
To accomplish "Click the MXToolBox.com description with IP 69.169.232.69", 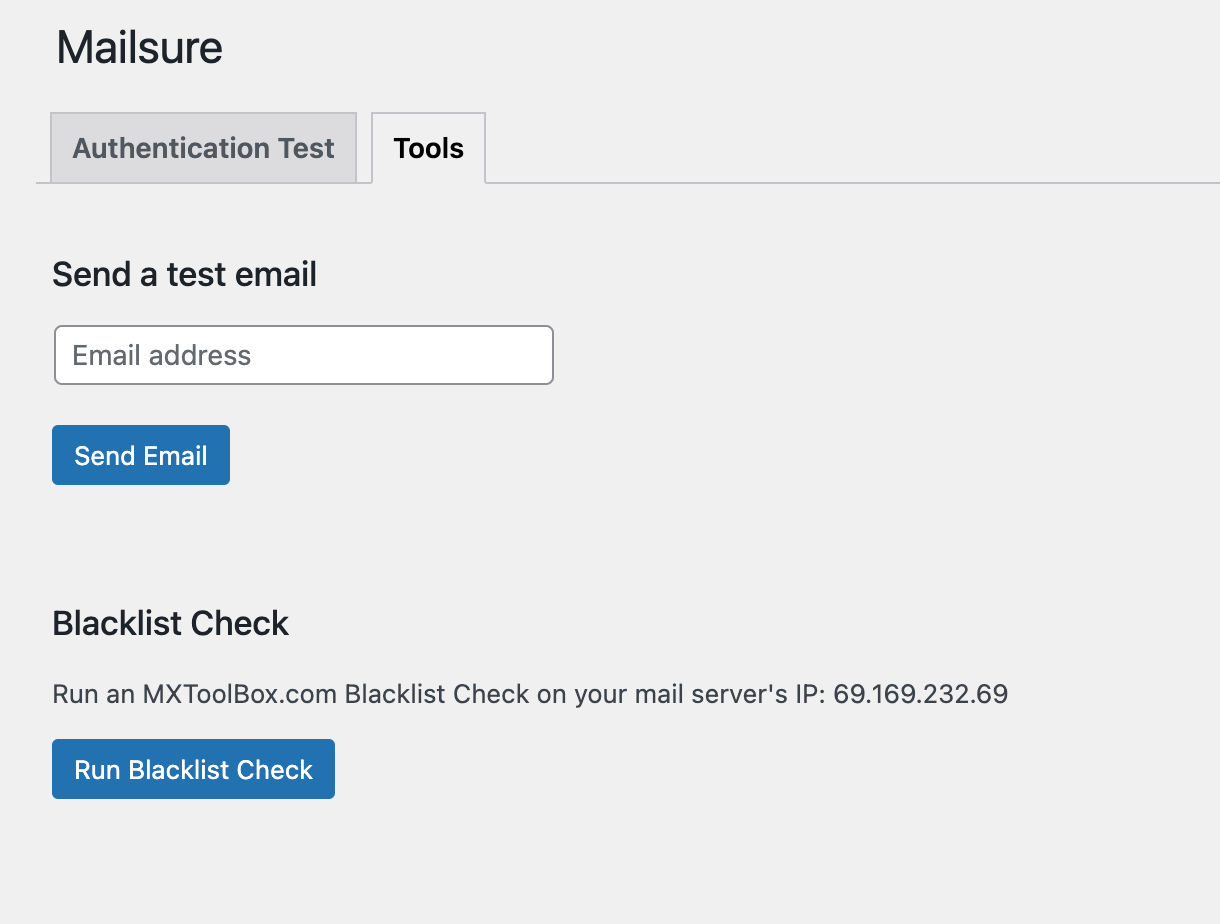I will [x=530, y=694].
